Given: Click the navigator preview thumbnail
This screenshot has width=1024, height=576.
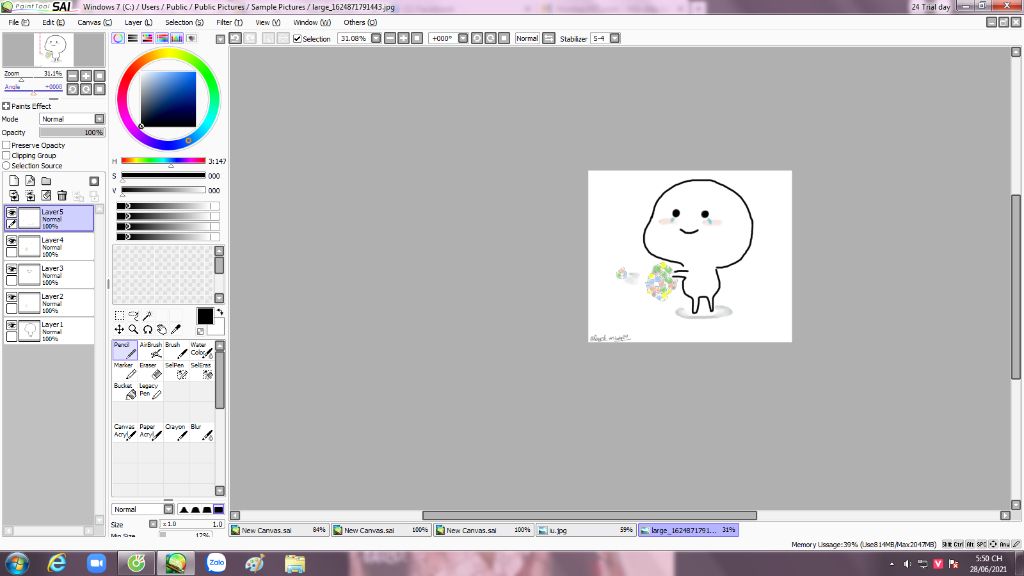Looking at the screenshot, I should (54, 50).
